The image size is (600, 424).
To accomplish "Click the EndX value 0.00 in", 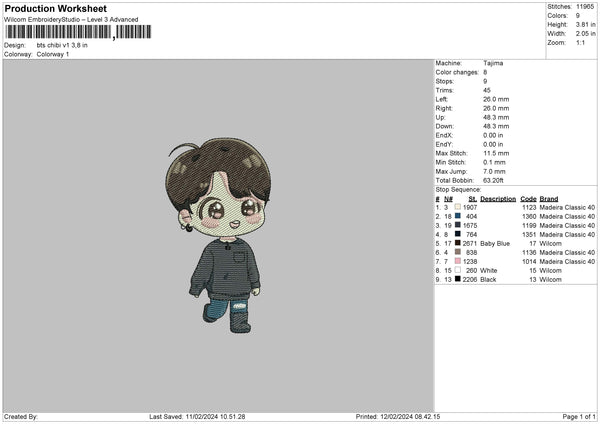I will [493, 135].
